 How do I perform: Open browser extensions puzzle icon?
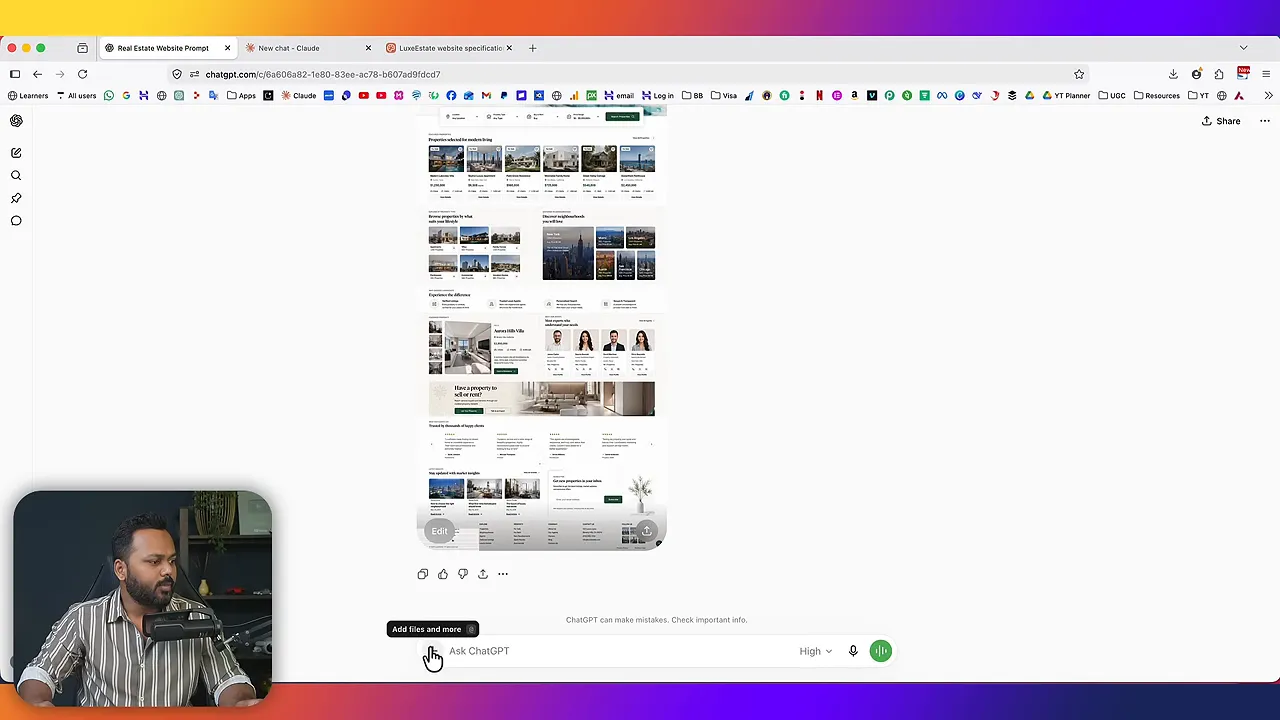(x=1219, y=74)
